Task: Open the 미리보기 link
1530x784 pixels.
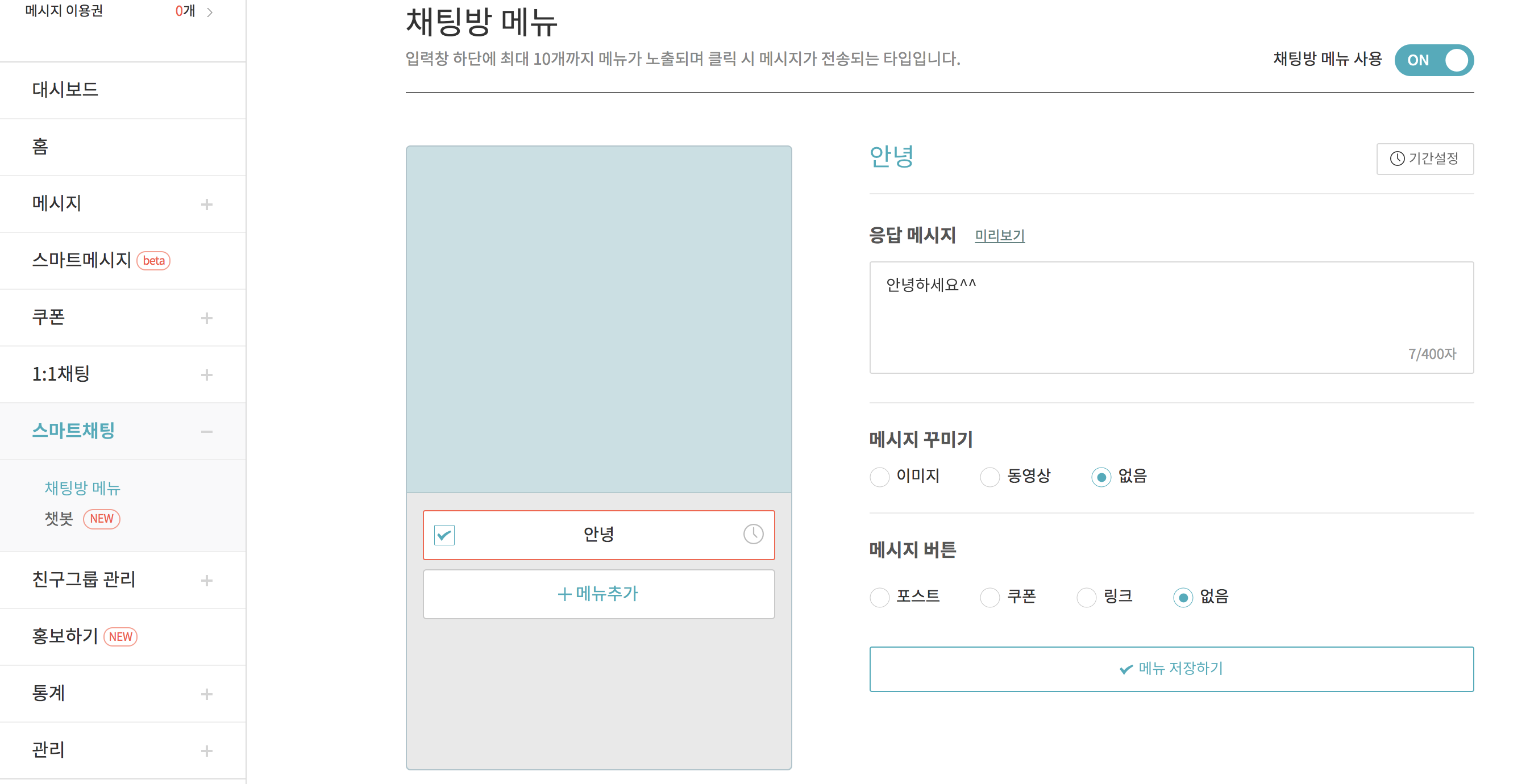Action: tap(999, 236)
